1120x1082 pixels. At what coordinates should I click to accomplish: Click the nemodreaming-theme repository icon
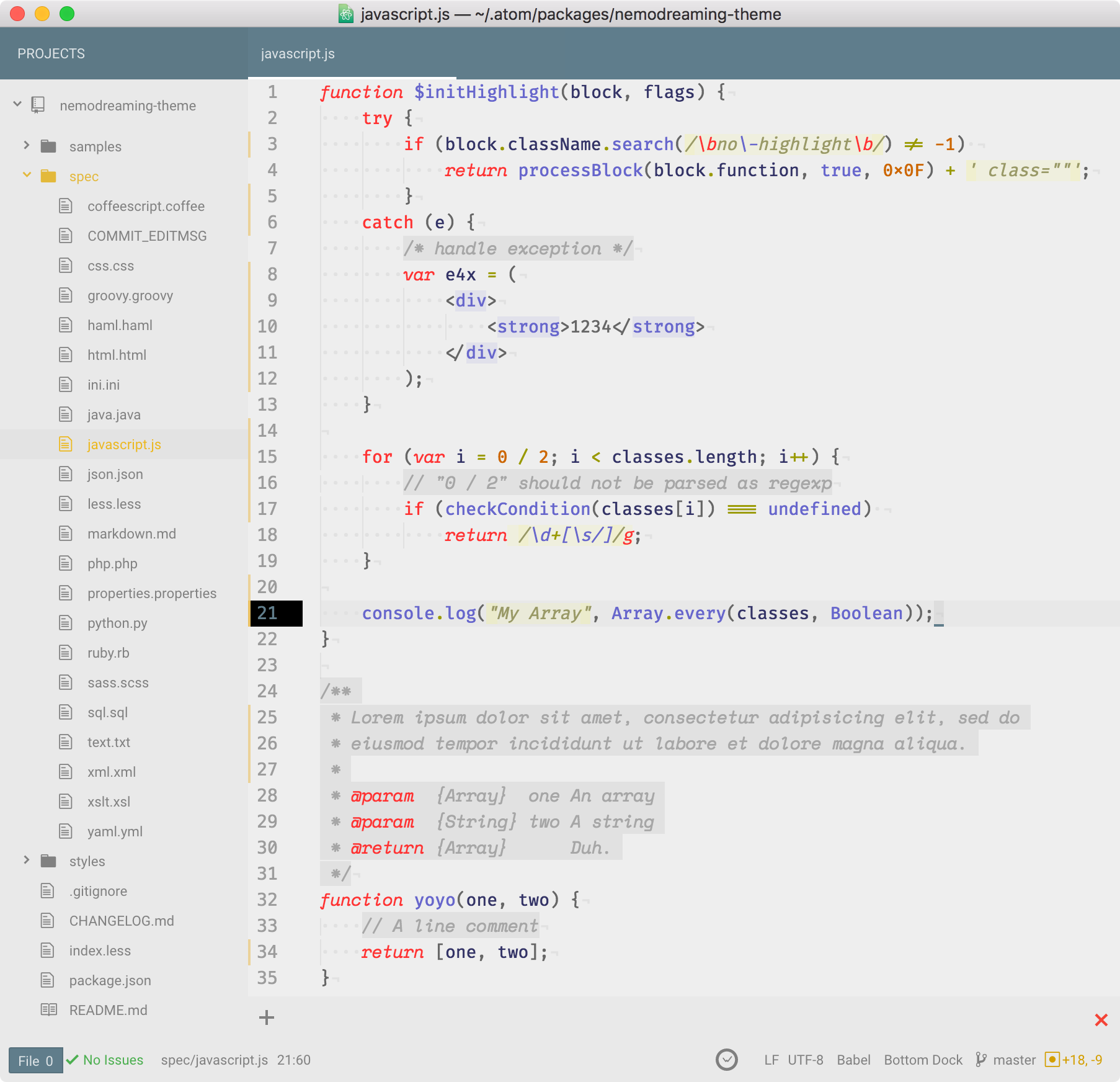click(x=38, y=105)
